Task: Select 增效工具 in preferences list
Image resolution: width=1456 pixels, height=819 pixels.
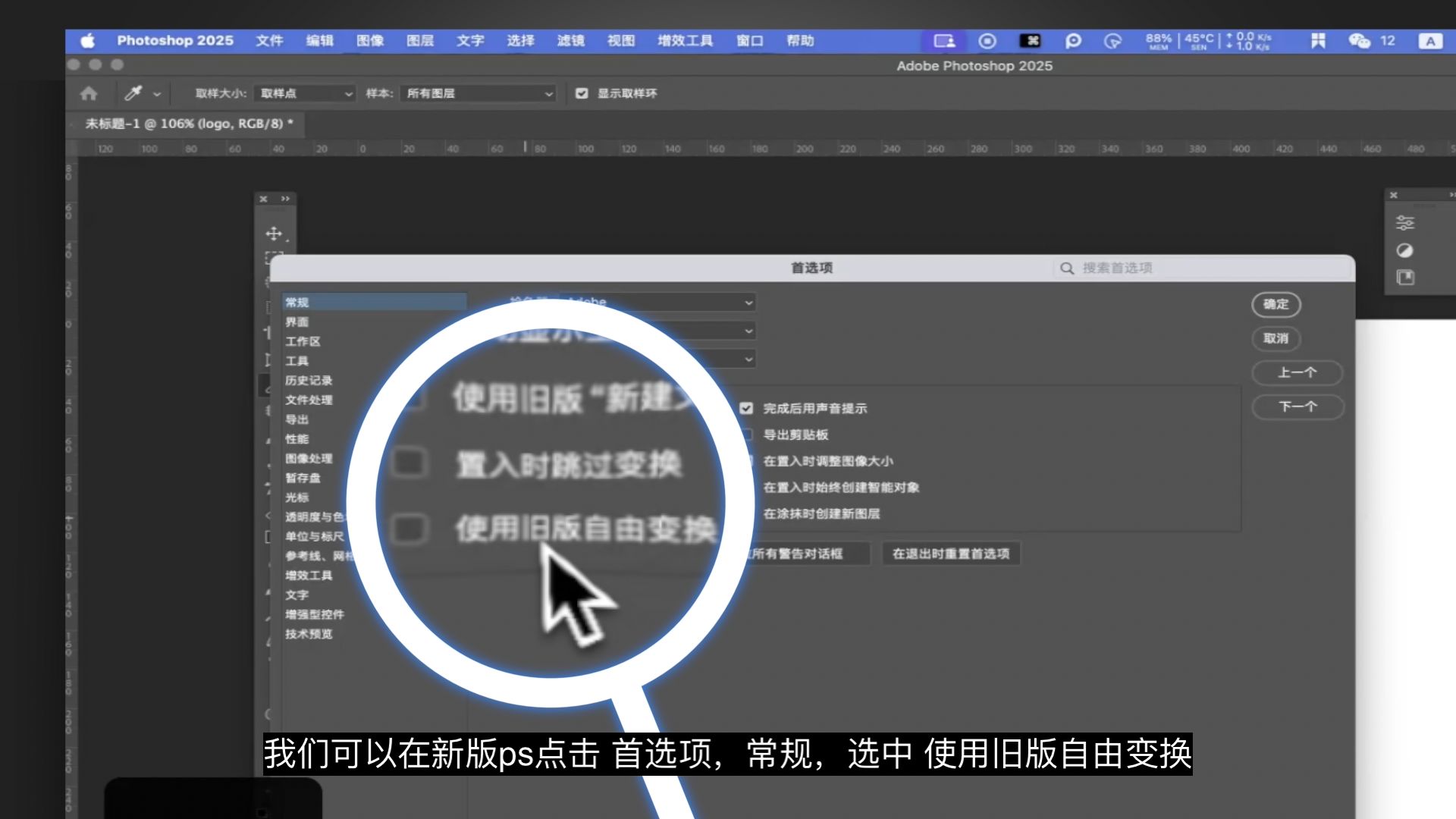Action: 309,576
